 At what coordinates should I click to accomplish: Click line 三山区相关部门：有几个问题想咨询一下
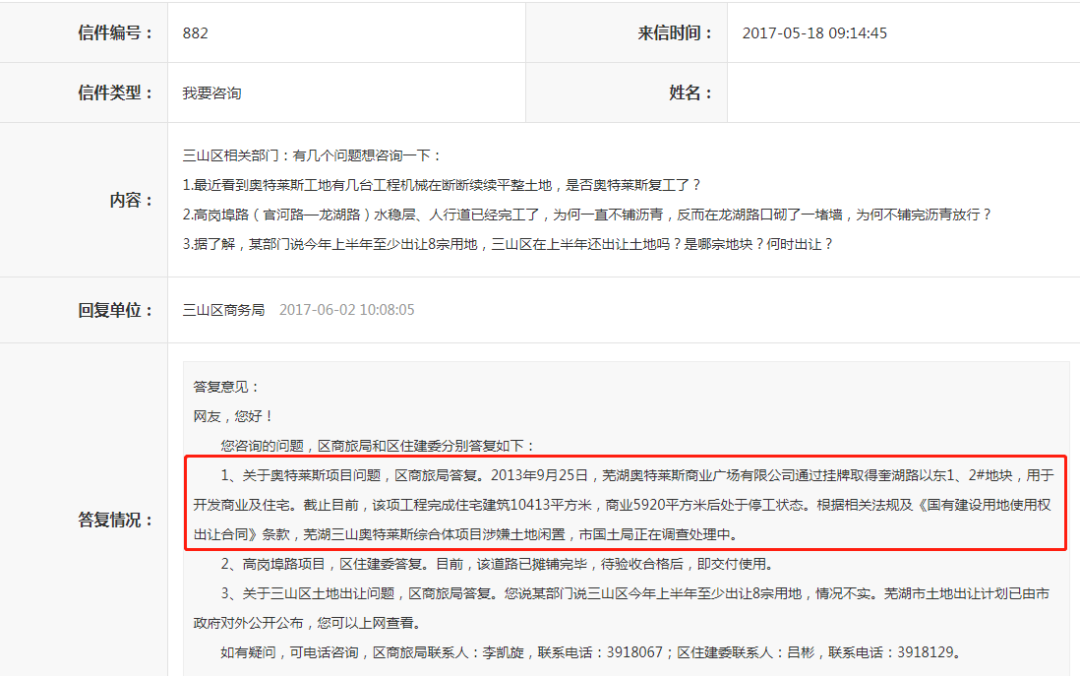pos(311,156)
